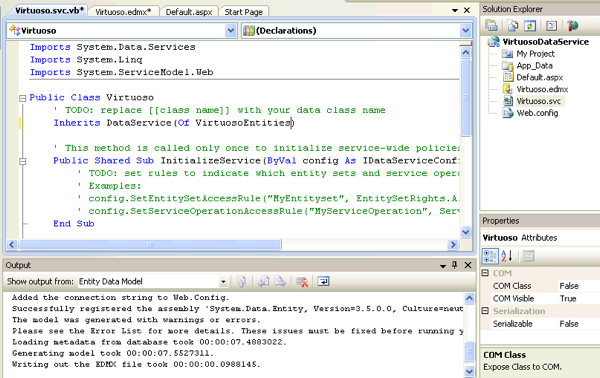Click Output panel scrollbar down arrow
Image resolution: width=600 pixels, height=378 pixels.
[470, 371]
